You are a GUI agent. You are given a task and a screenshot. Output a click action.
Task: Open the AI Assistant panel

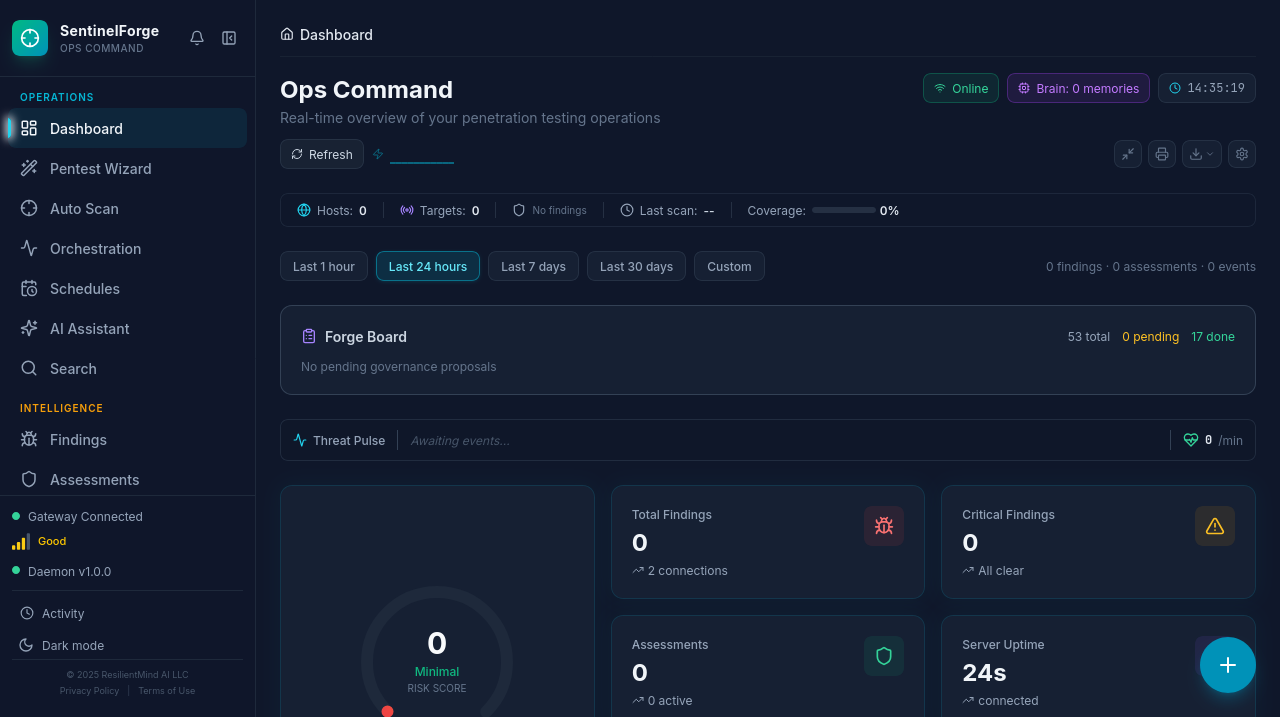[89, 328]
